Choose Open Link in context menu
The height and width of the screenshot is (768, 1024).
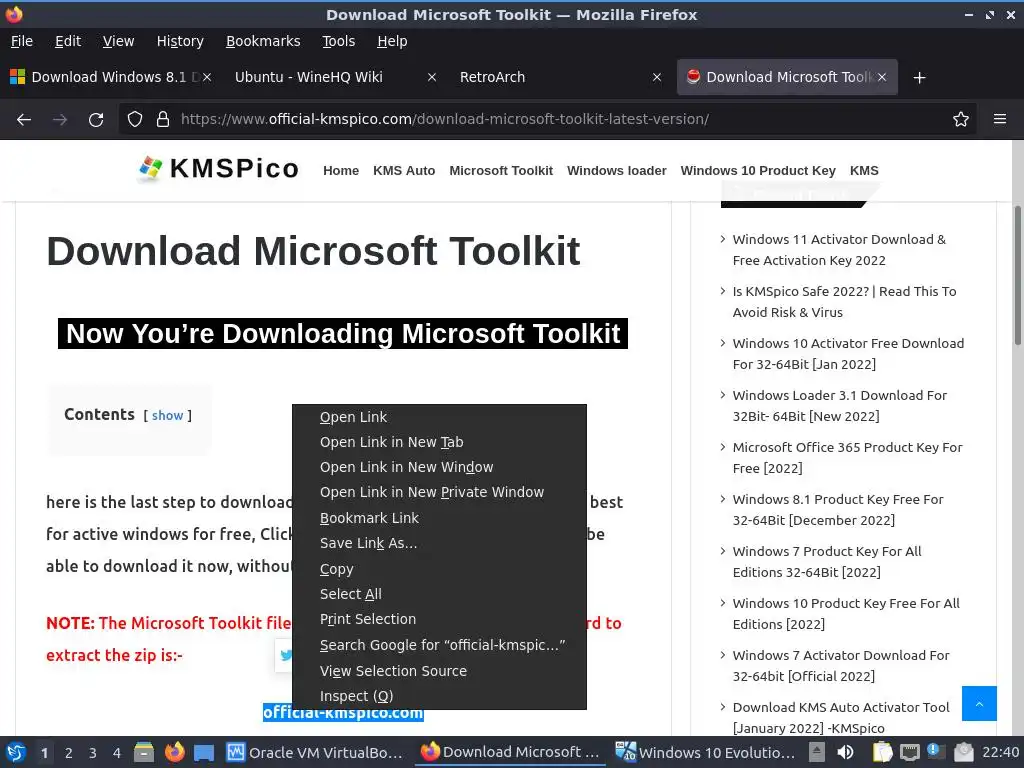(x=439, y=417)
